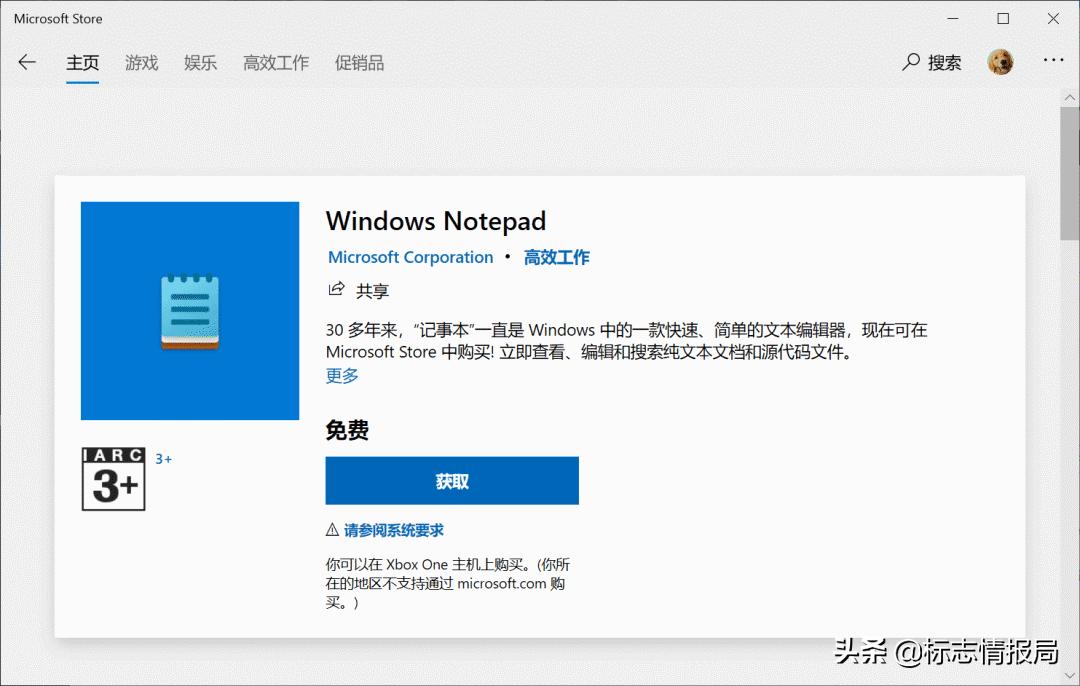This screenshot has width=1080, height=686.
Task: Click the 3+ rating link
Action: (163, 459)
